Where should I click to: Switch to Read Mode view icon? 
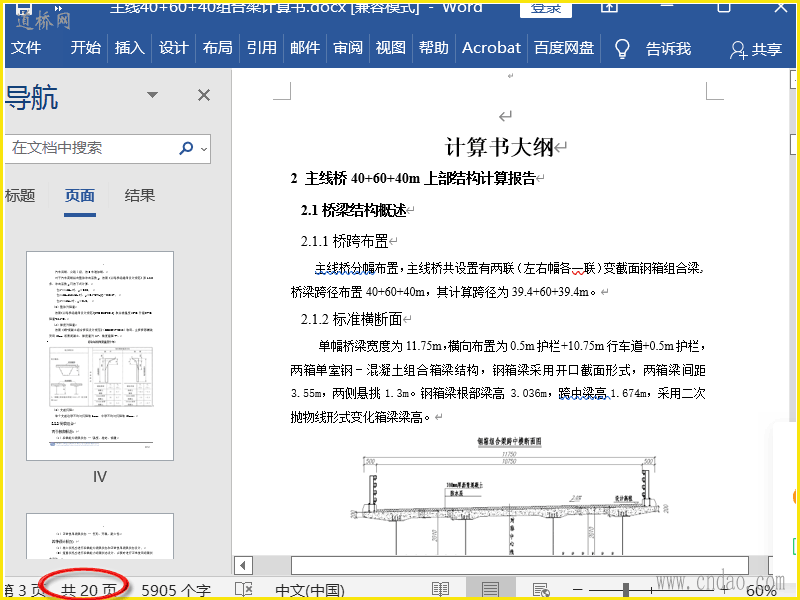[x=440, y=590]
